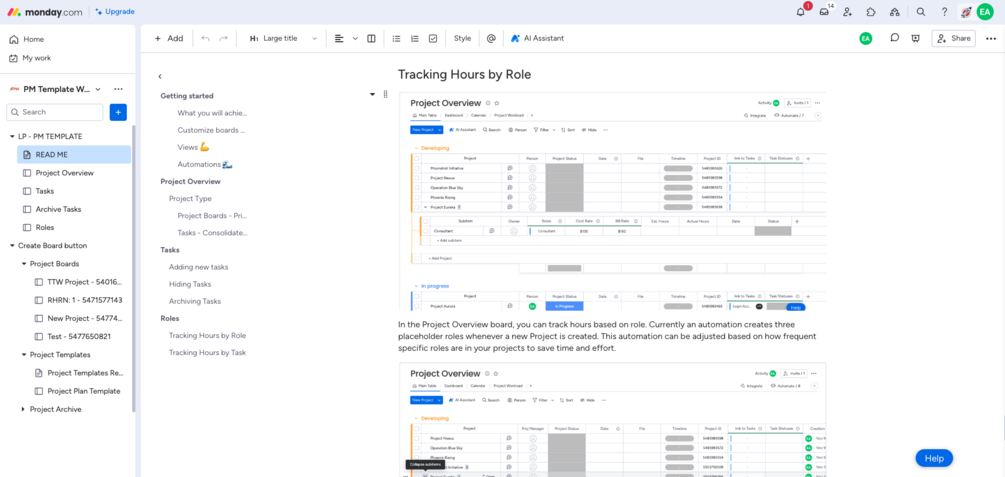Click the first Project Overview screenshot image

pyautogui.click(x=612, y=202)
